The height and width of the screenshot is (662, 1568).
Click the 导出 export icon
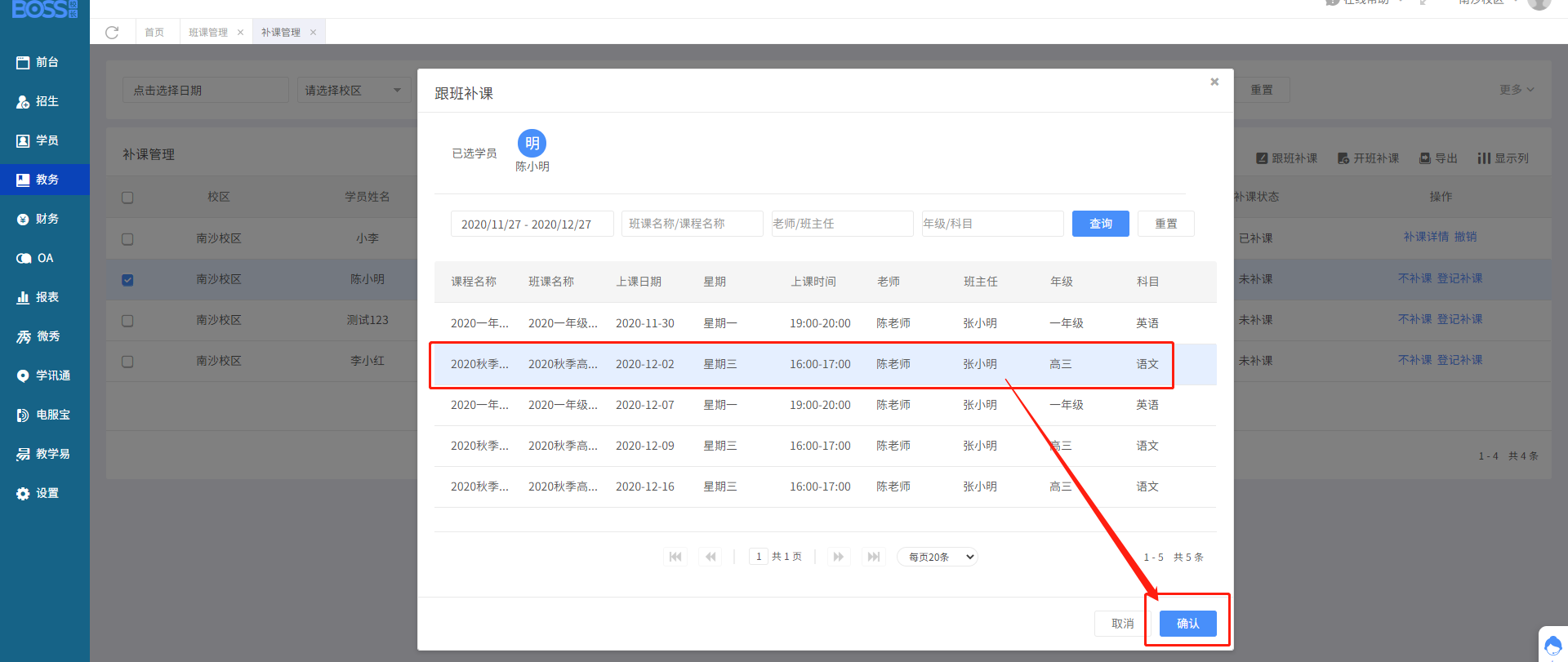(x=1425, y=158)
